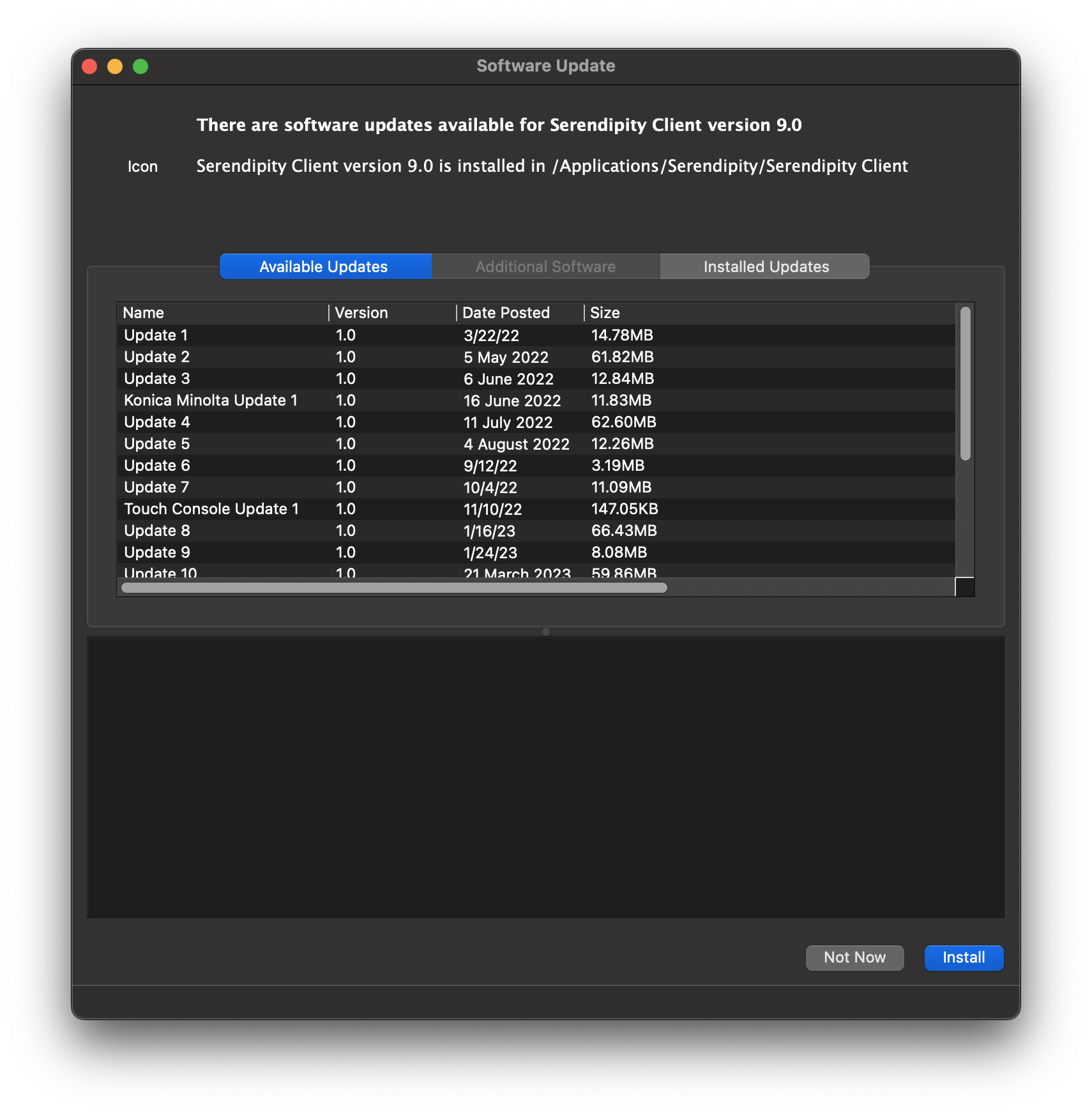Click the split pane divider handle dot
The width and height of the screenshot is (1092, 1114).
point(545,632)
